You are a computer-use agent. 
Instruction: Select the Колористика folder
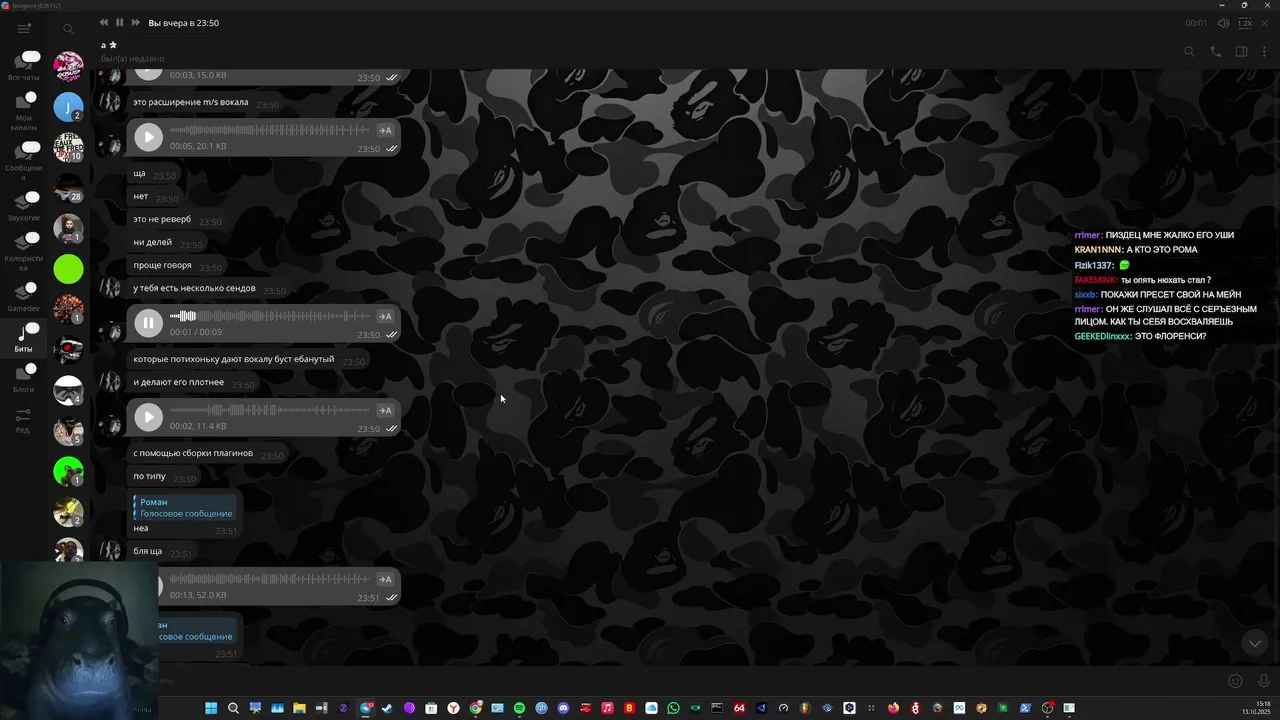[24, 252]
